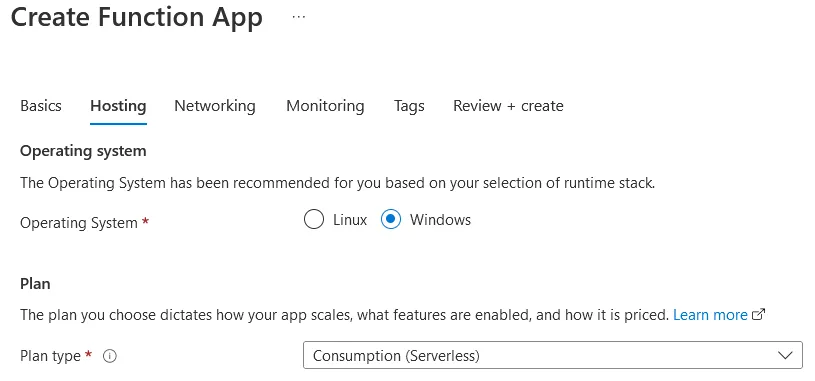Click the bold Plan section heading
Viewport: 815px width, 381px height.
[x=35, y=284]
